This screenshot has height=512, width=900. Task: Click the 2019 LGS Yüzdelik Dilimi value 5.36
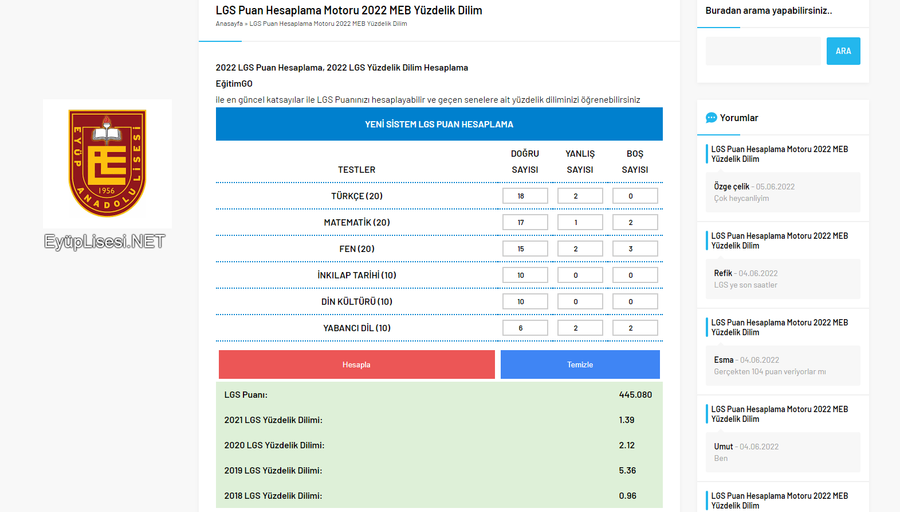coord(627,471)
